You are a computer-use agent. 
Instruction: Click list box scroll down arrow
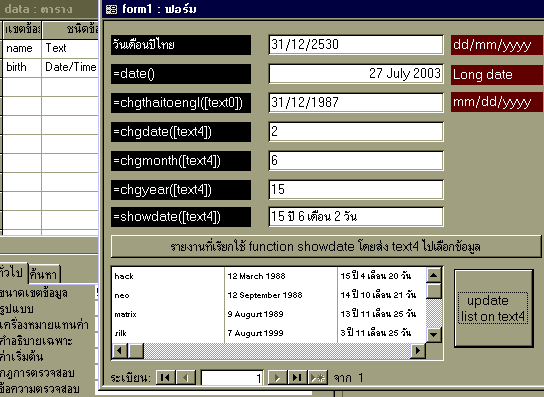tap(433, 335)
